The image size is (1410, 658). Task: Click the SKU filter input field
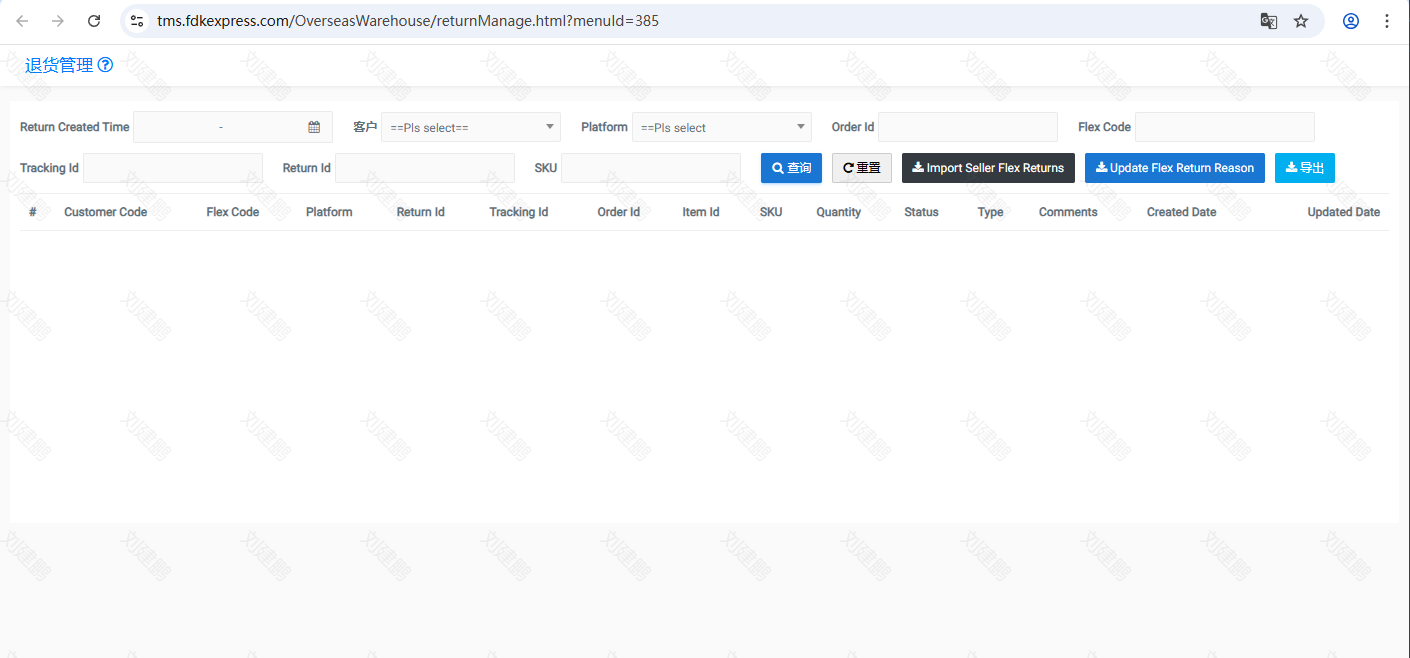(x=650, y=168)
